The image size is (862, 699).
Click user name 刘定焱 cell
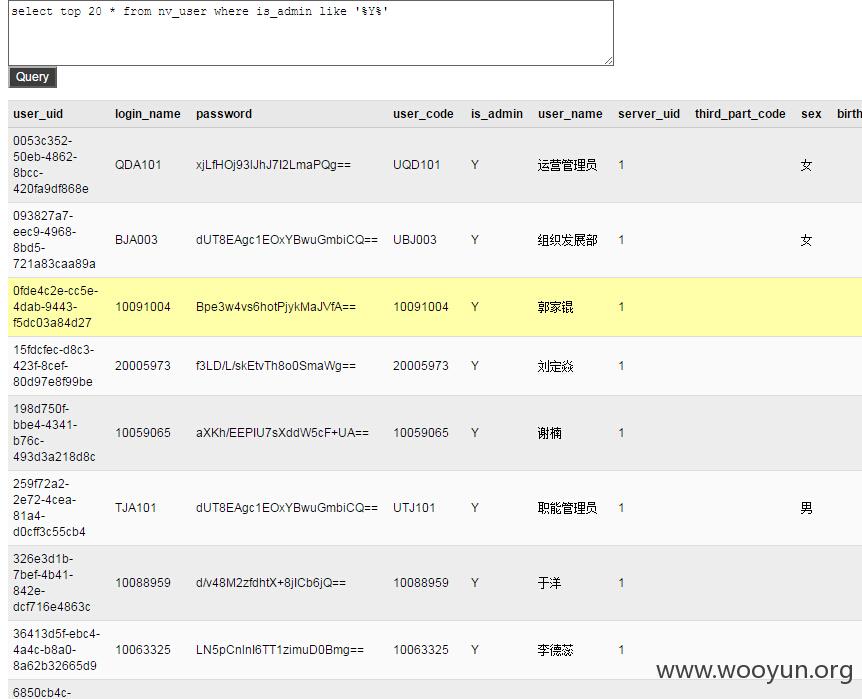pyautogui.click(x=555, y=366)
